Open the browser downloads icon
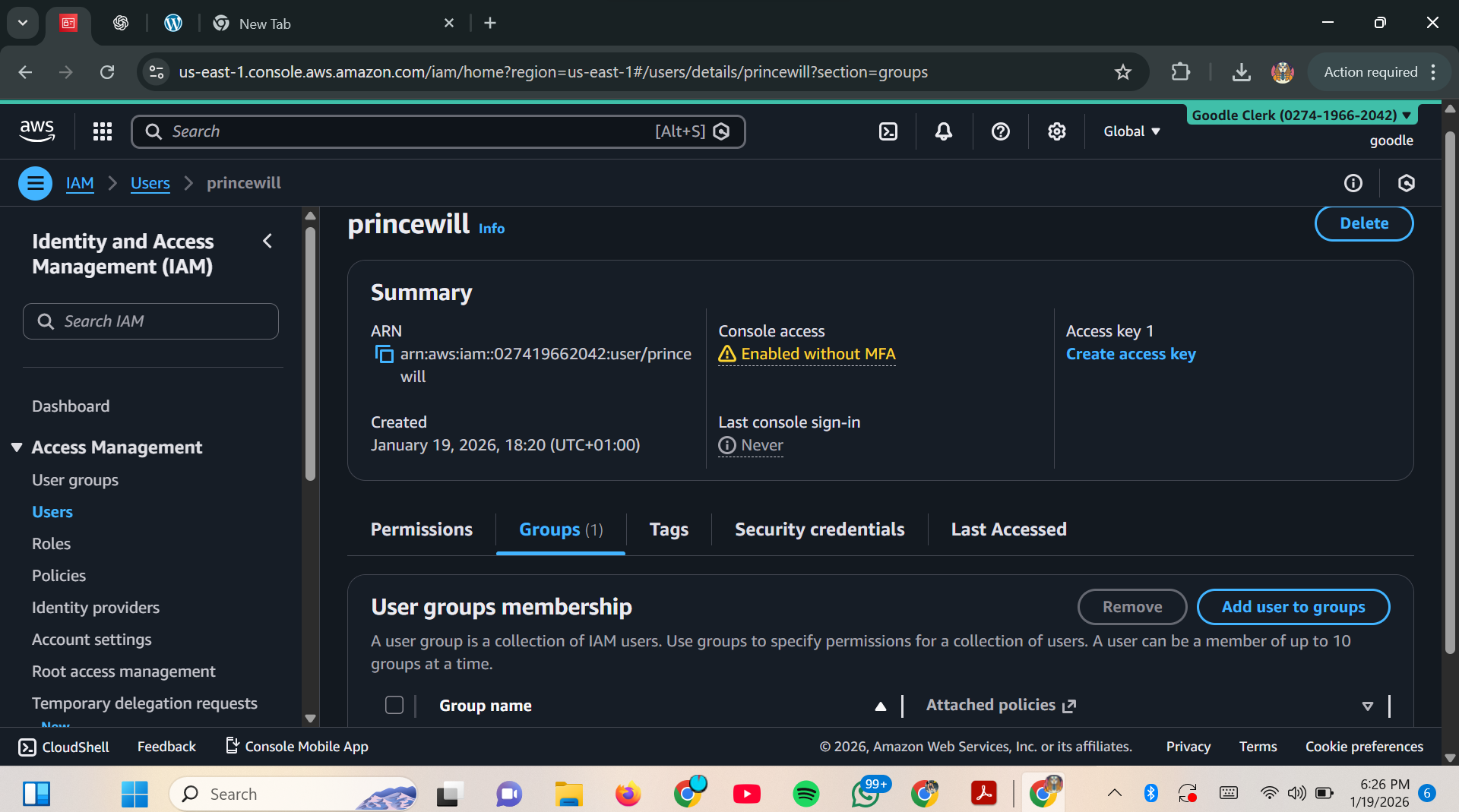Screen dimensions: 1459x812 [1242, 72]
